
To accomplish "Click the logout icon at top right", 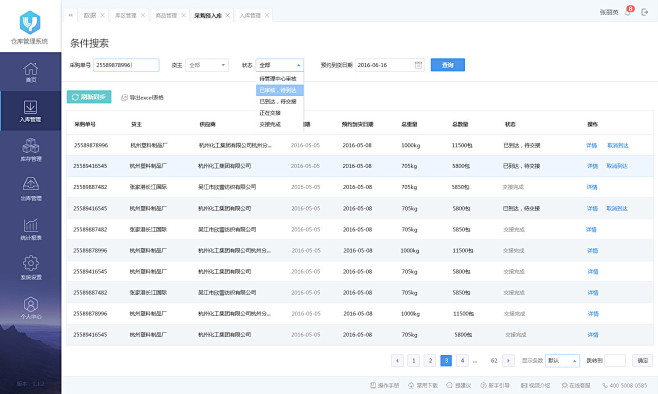I will (645, 12).
